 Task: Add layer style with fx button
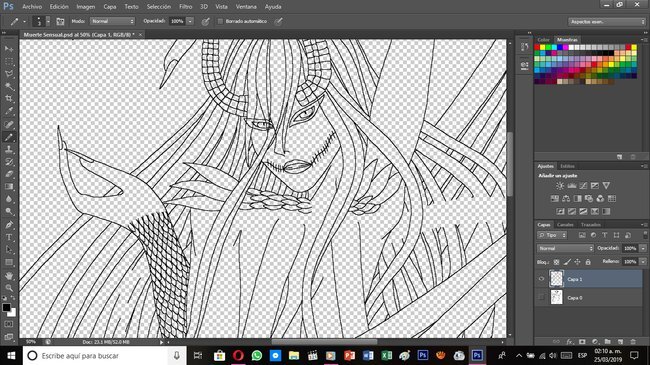(x=569, y=342)
